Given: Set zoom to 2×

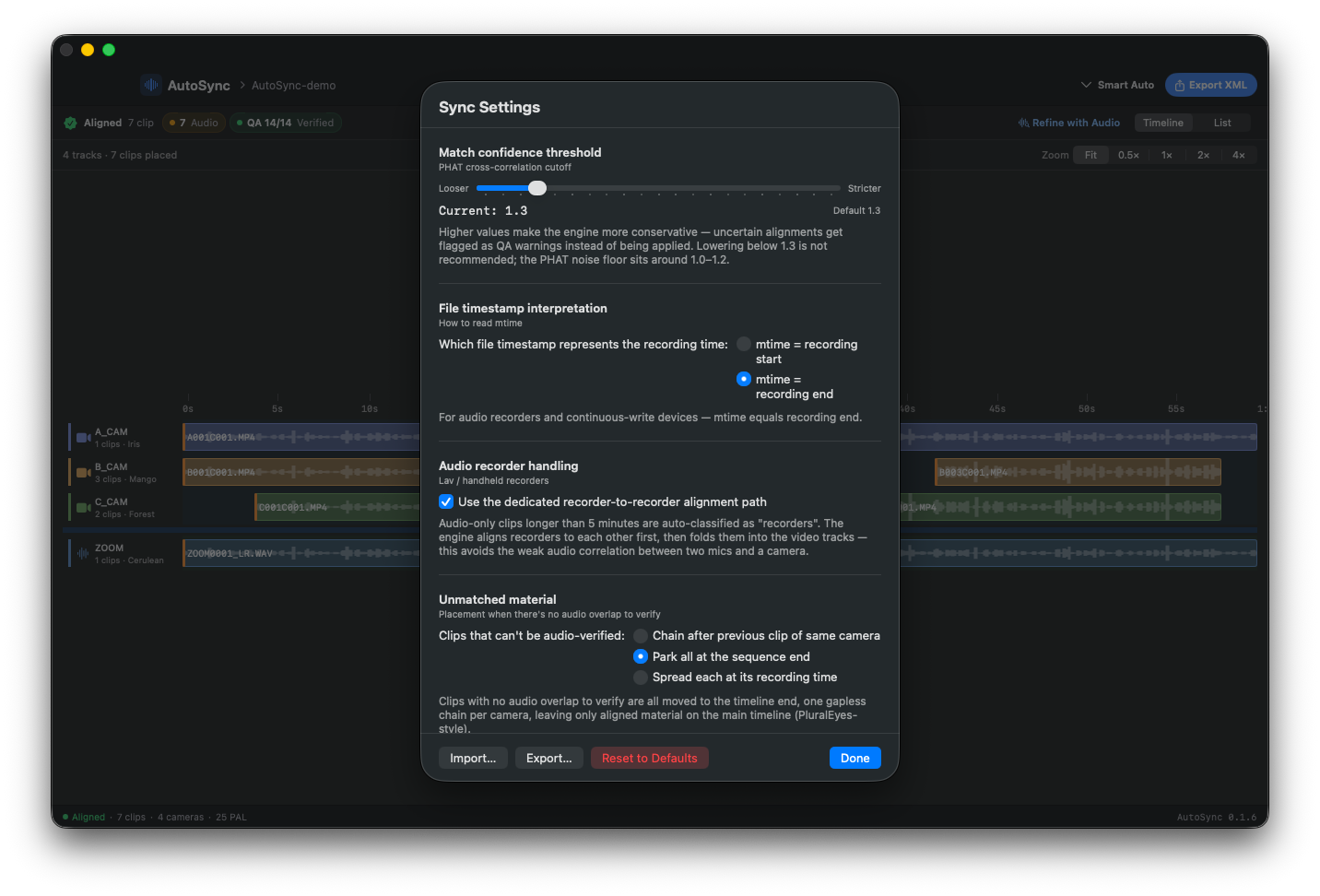Looking at the screenshot, I should (1203, 155).
